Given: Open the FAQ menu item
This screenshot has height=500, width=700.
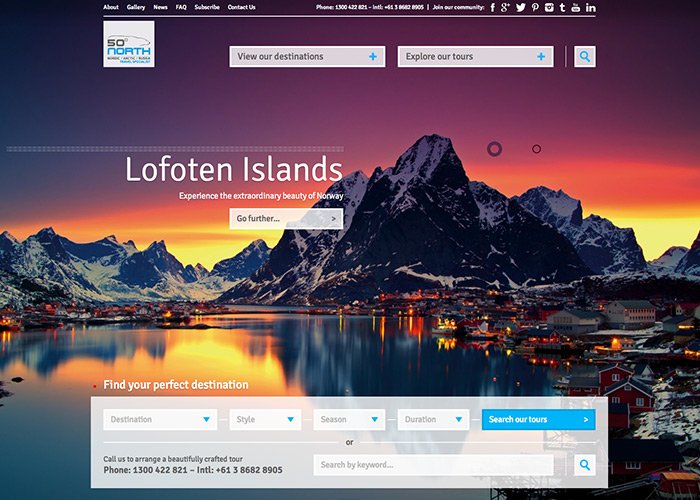Looking at the screenshot, I should point(181,7).
